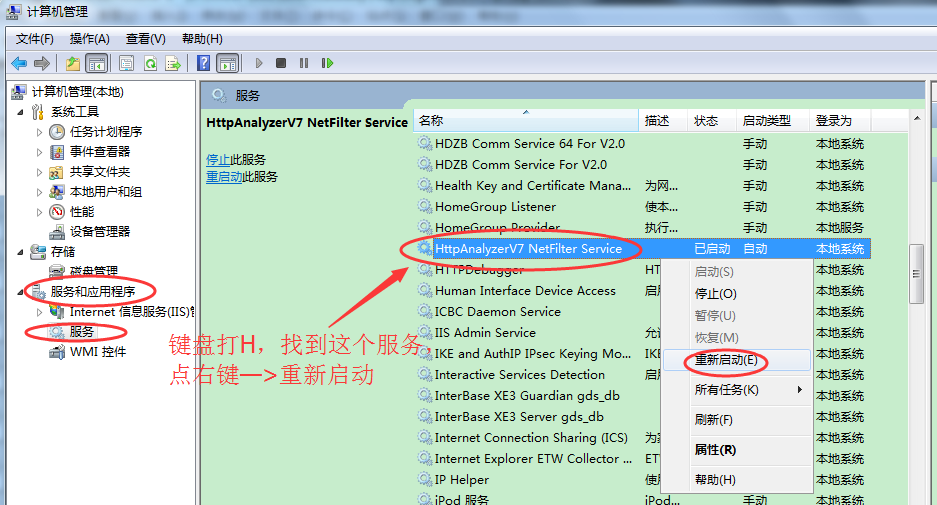The height and width of the screenshot is (505, 937).
Task: Select 设备管理器 in the tree
Action: pyautogui.click(x=99, y=231)
